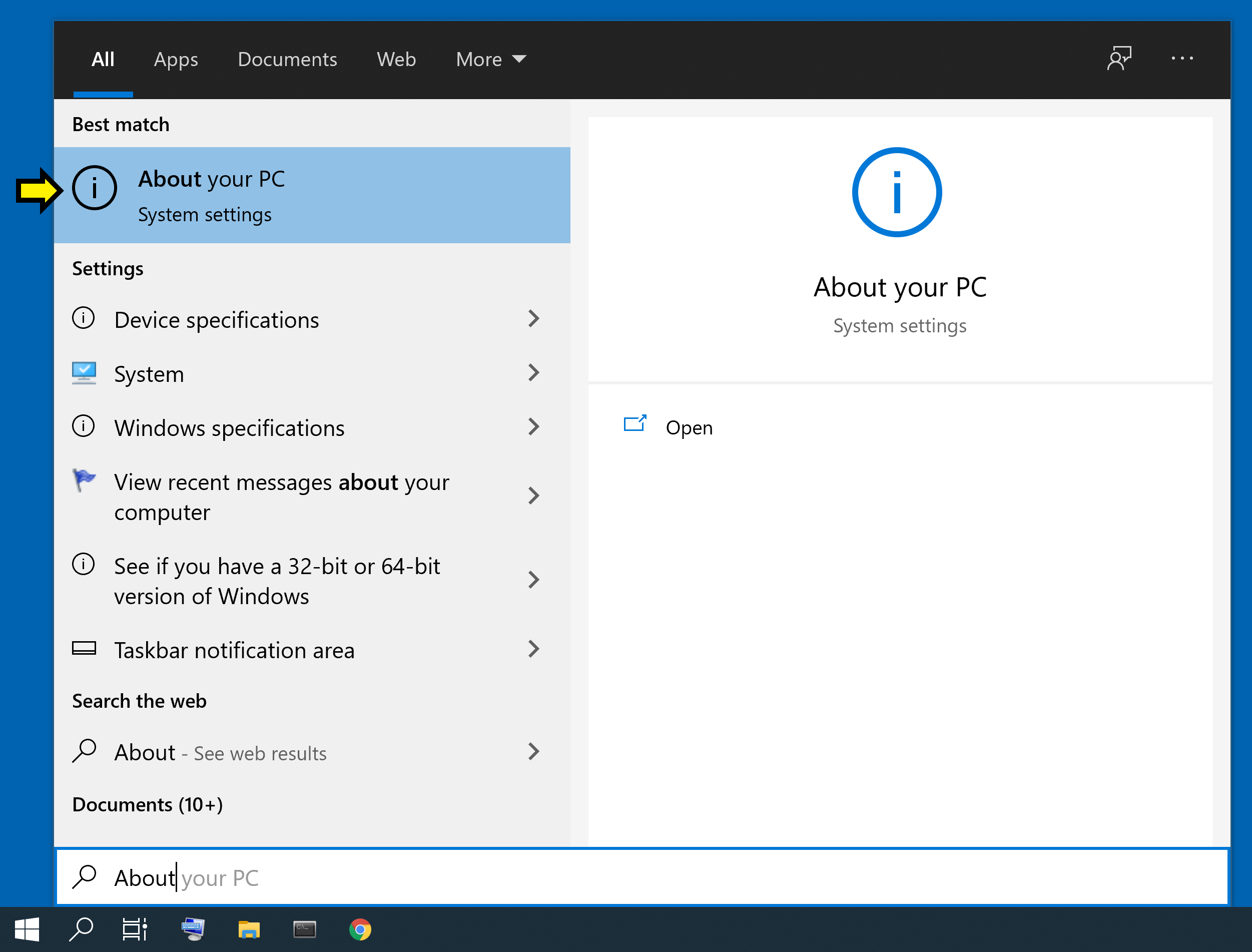This screenshot has height=952, width=1252.
Task: Expand Taskbar notification area chevron
Action: pos(533,649)
